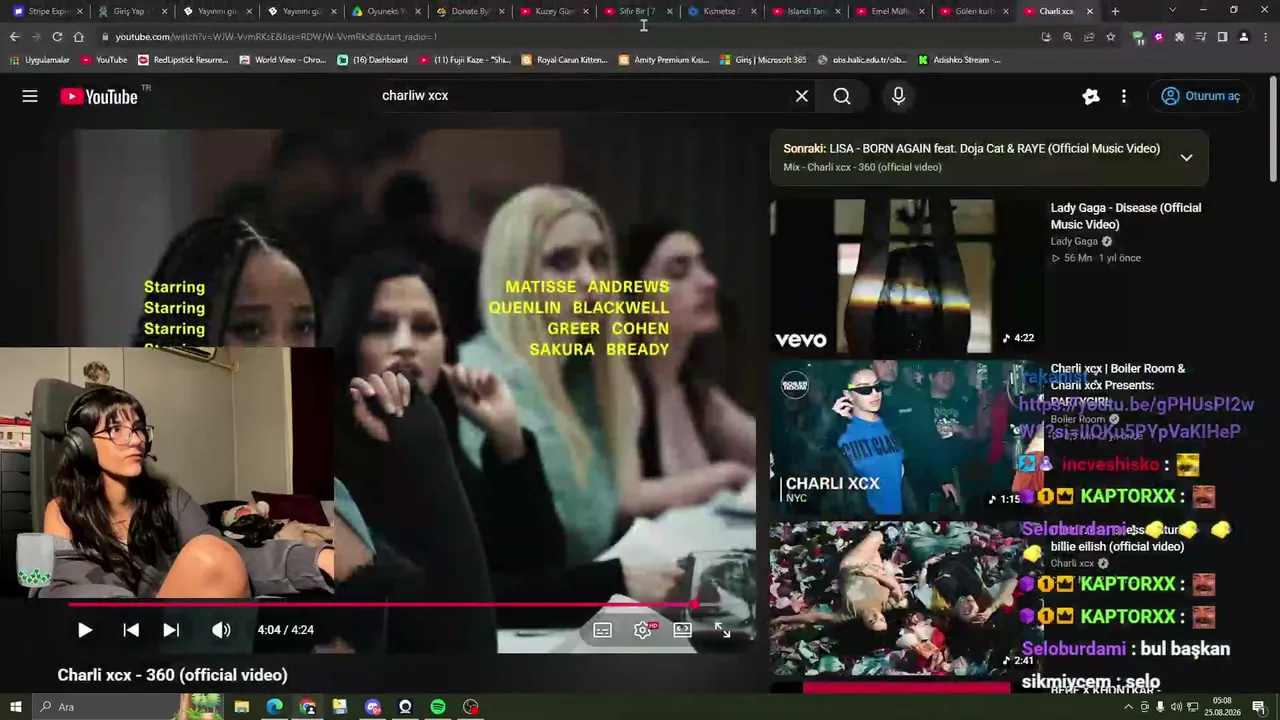Show hidden system tray icons
Image resolution: width=1280 pixels, height=720 pixels.
pyautogui.click(x=1129, y=707)
